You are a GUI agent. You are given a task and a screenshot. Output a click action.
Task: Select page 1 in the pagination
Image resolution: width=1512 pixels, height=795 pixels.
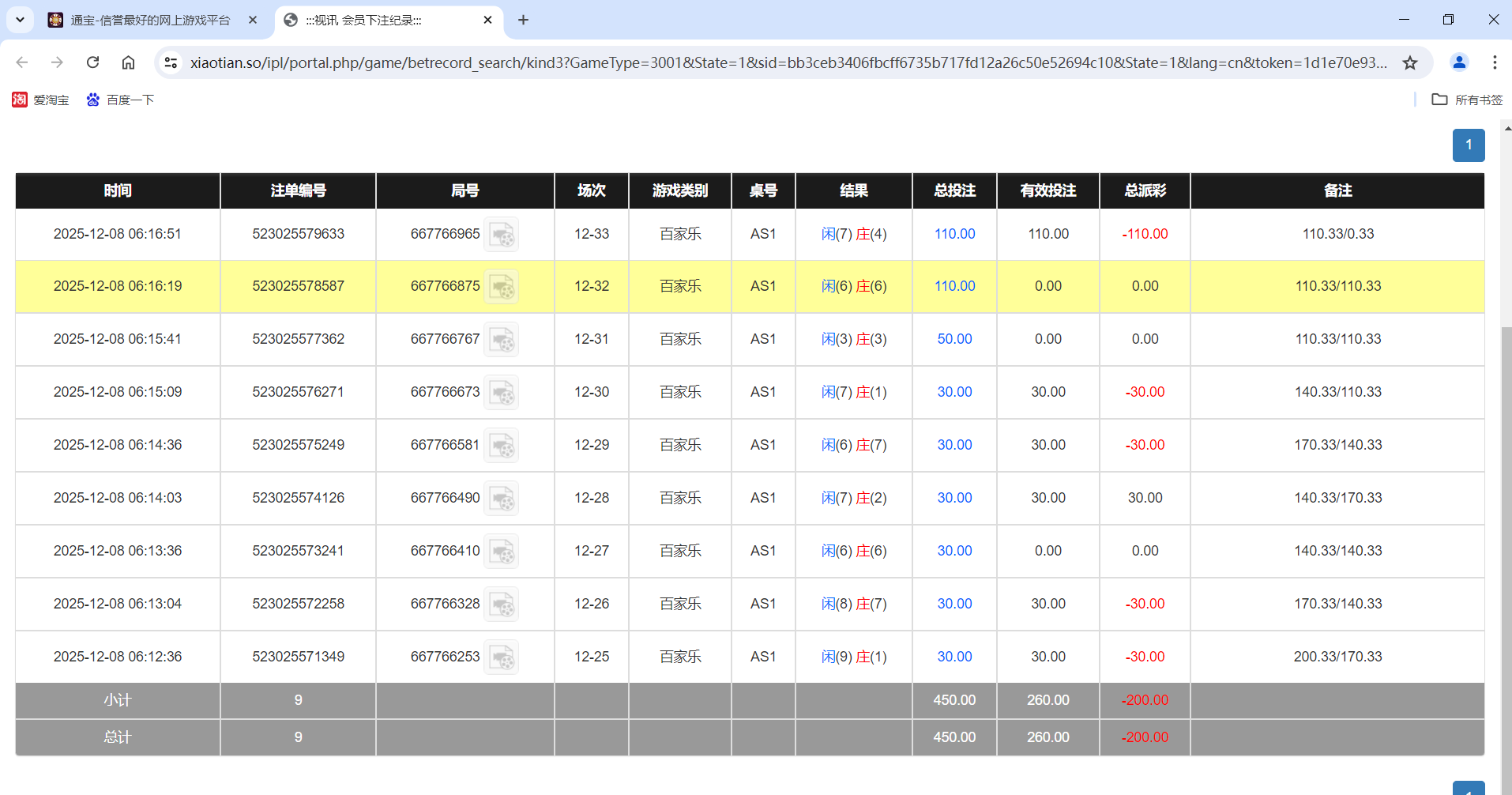click(1469, 145)
